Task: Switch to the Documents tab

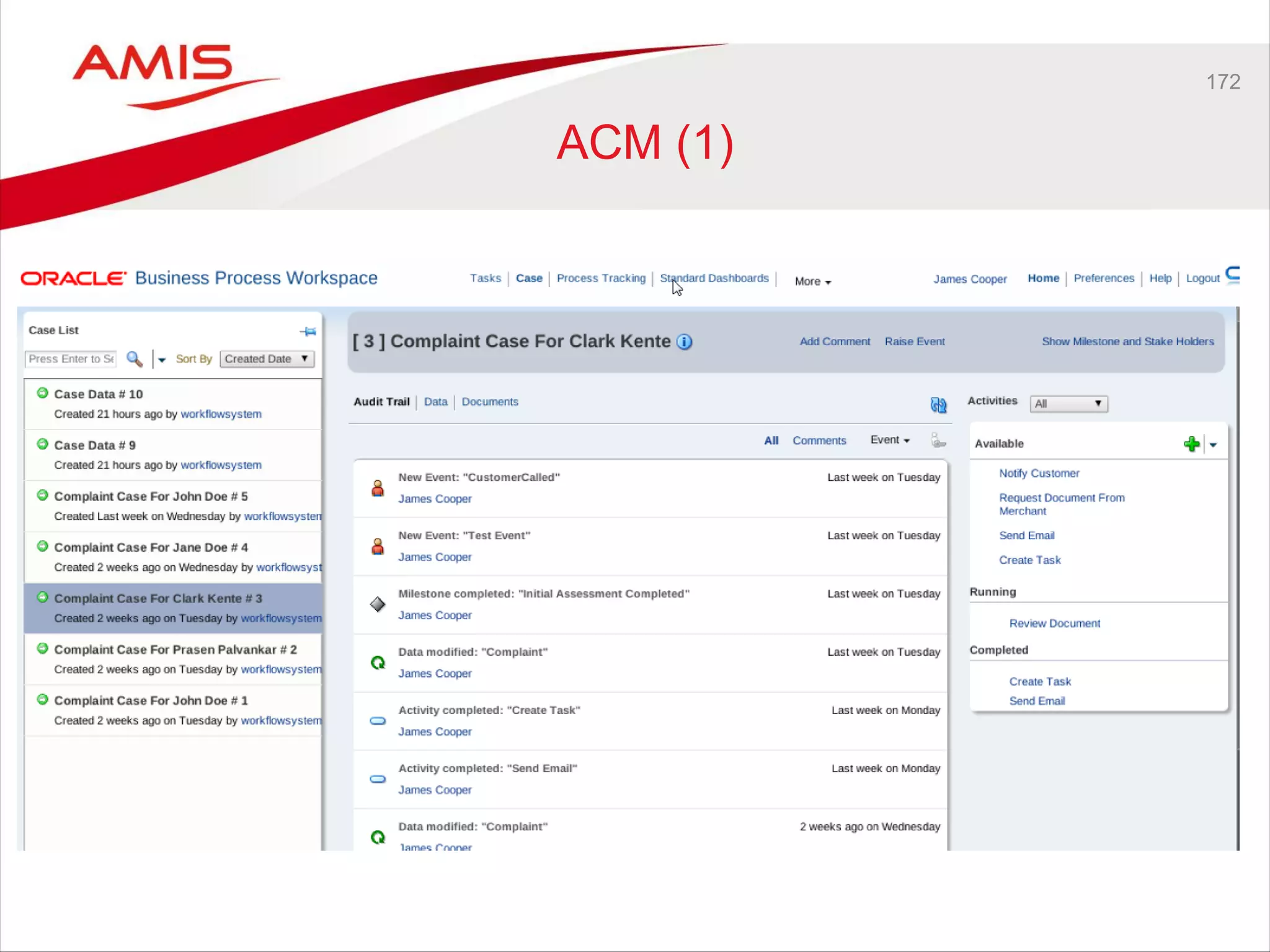Action: [x=489, y=402]
